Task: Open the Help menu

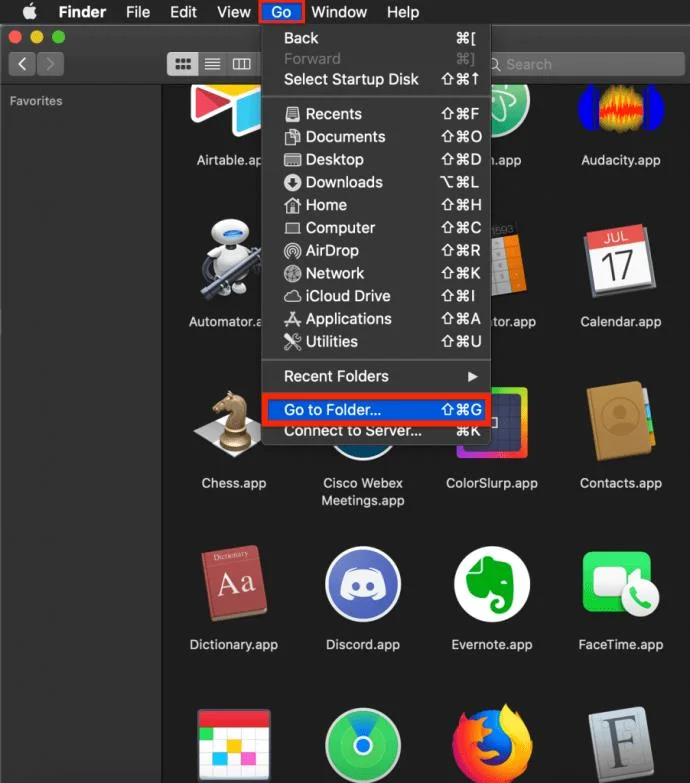Action: (x=403, y=11)
